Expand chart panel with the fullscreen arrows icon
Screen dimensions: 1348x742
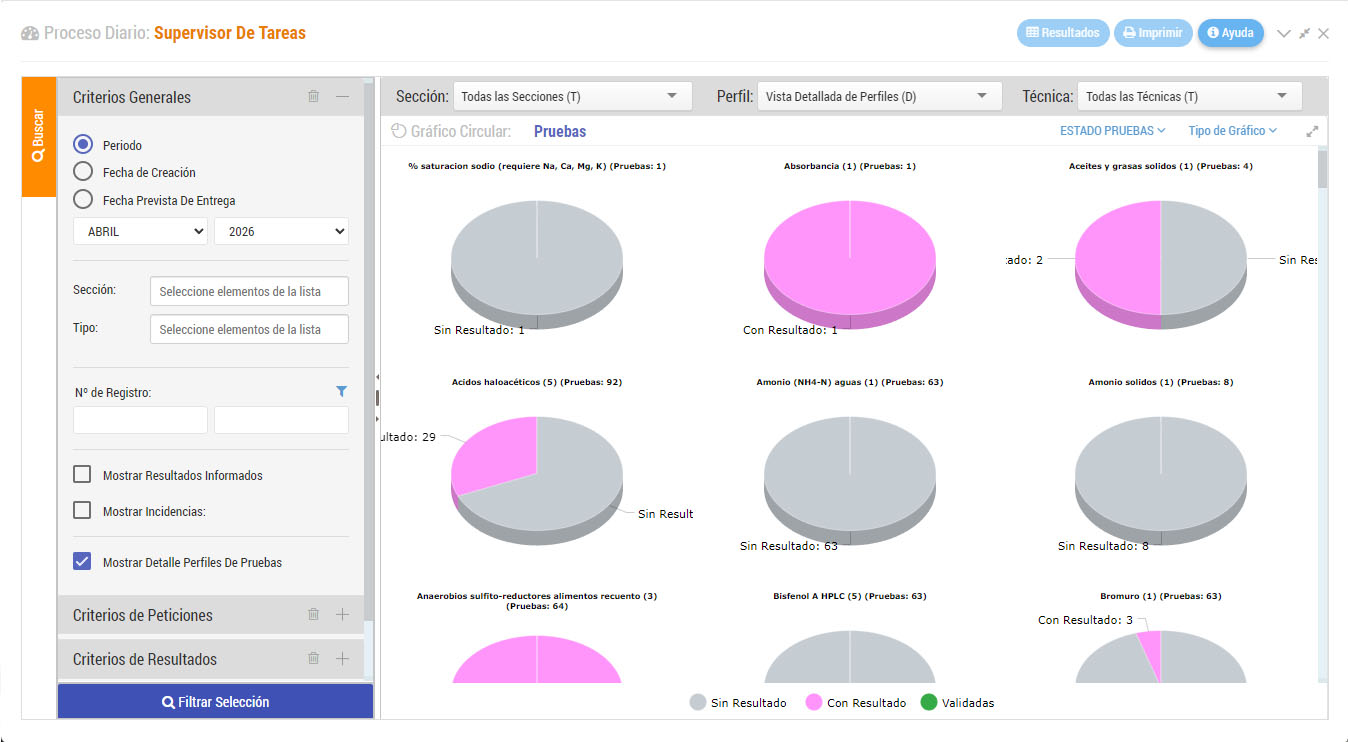coord(1312,131)
